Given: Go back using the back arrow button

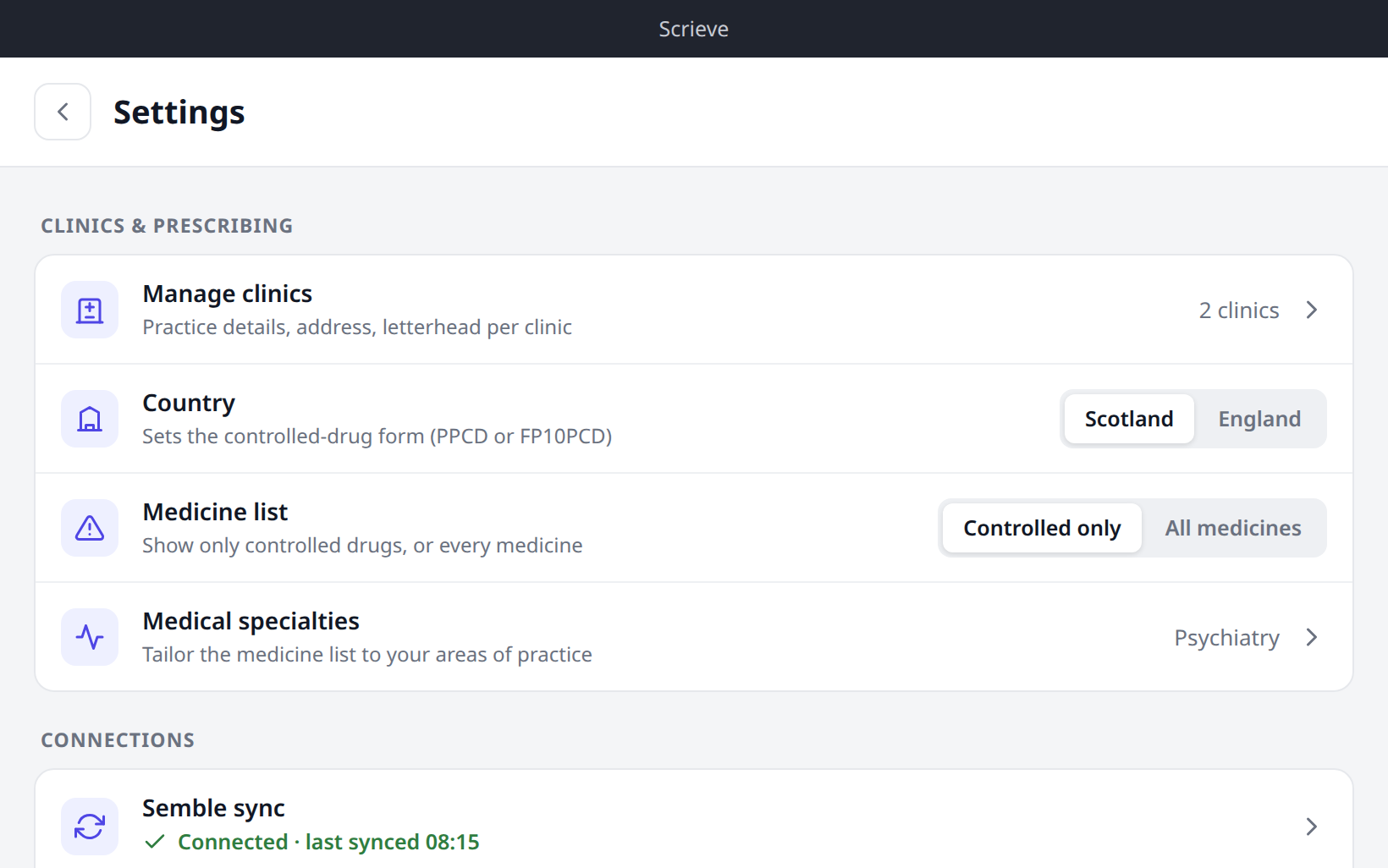Looking at the screenshot, I should pos(63,112).
